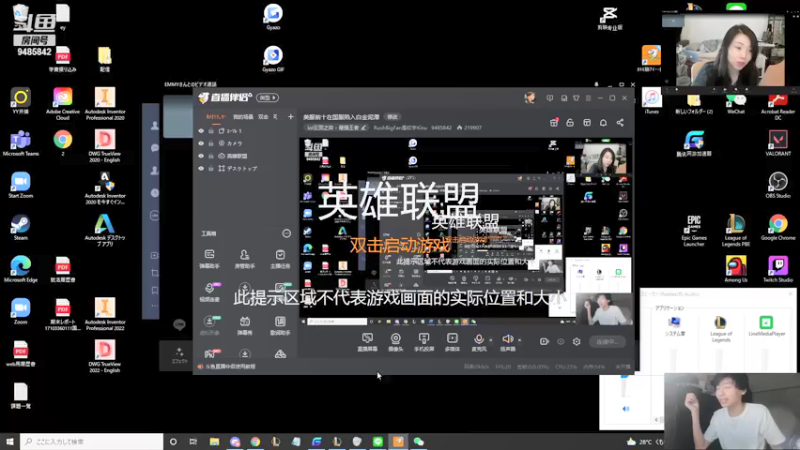Open the LINE call chat sidebar icon
This screenshot has height=450, width=800.
tap(155, 148)
